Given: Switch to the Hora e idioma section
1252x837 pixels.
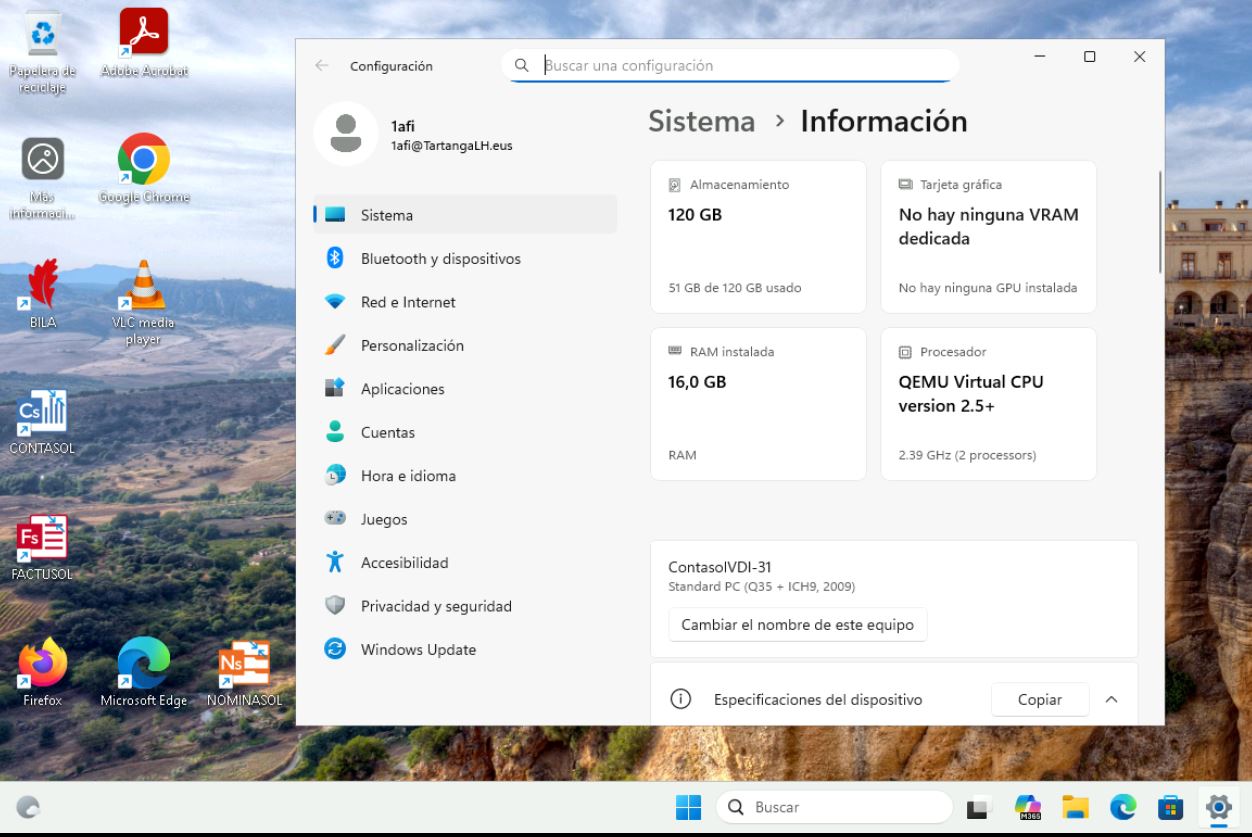Looking at the screenshot, I should 408,476.
